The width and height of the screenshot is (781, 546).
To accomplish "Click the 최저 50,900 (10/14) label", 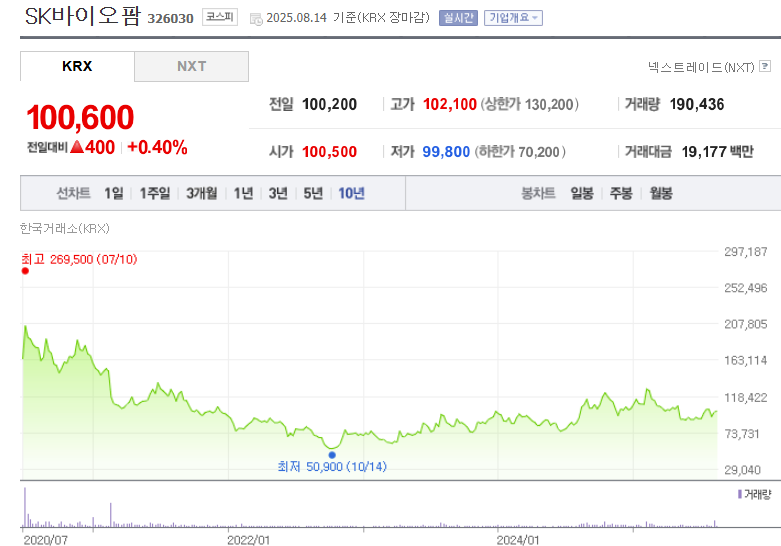I will [332, 467].
